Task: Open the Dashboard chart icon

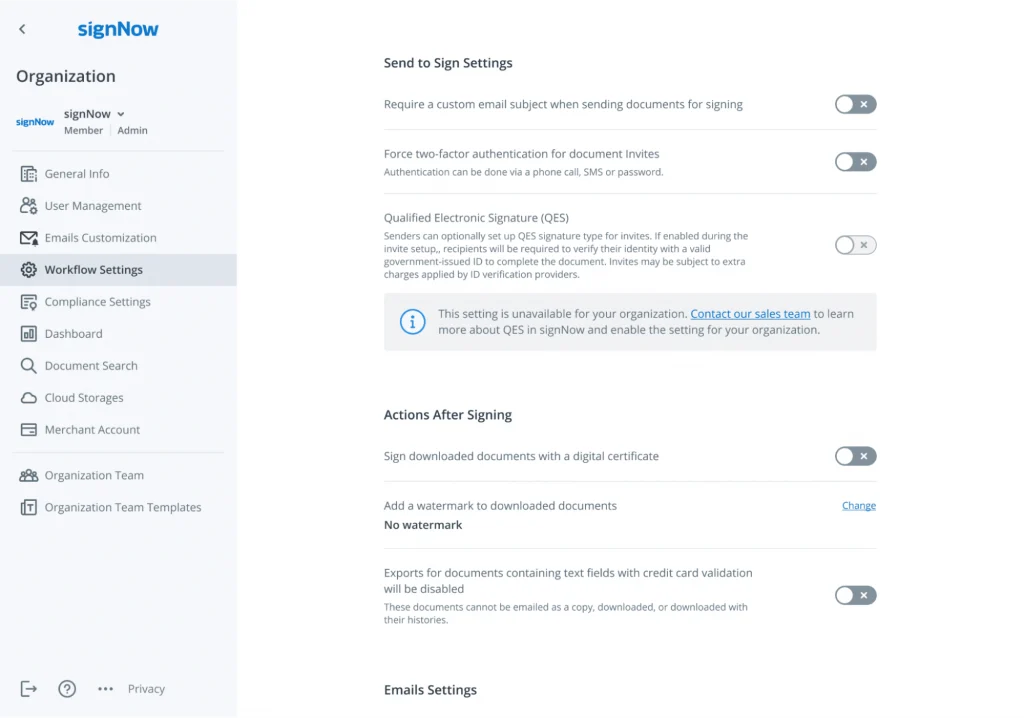Action: click(28, 334)
